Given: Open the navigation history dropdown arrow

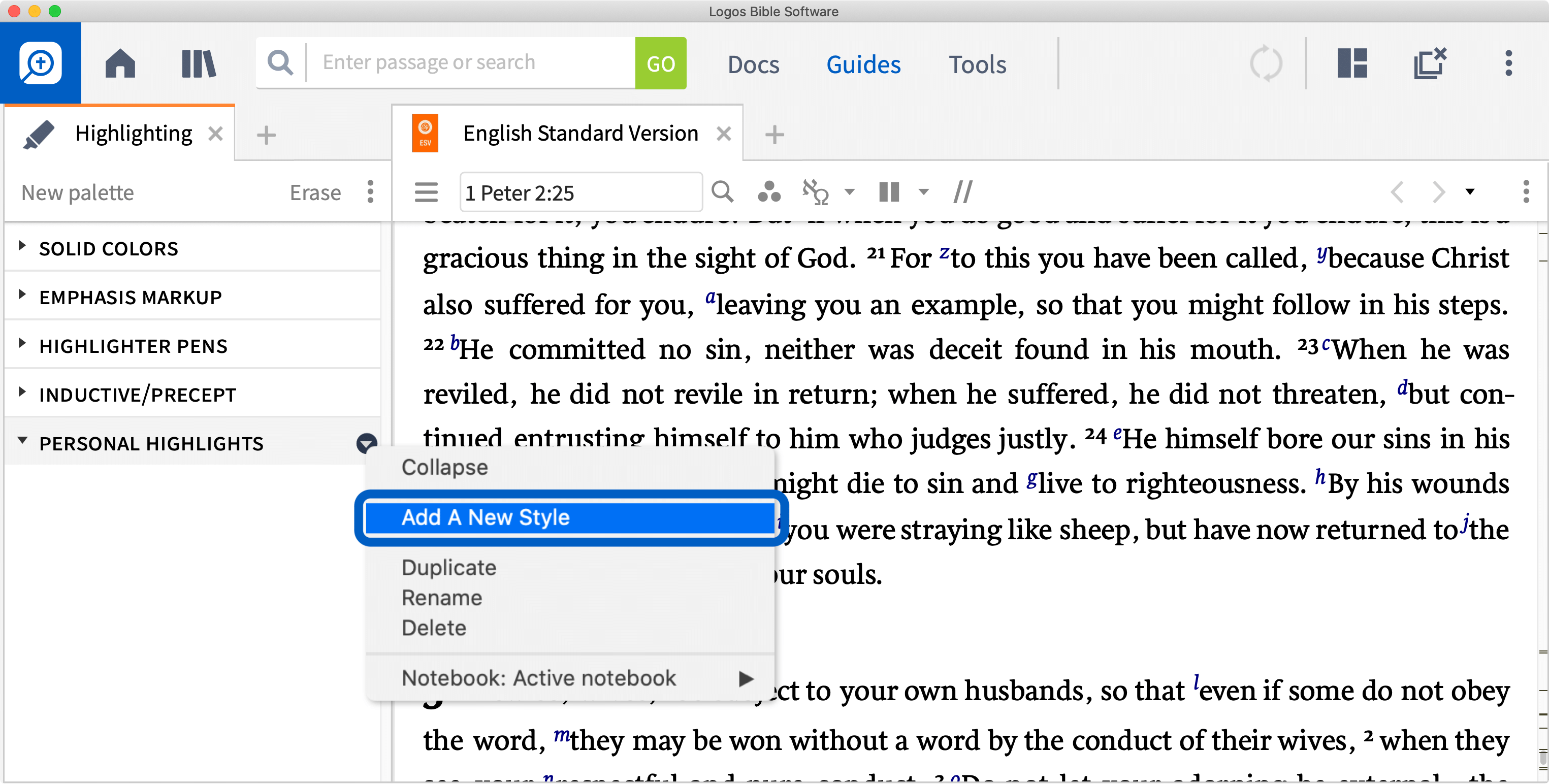Looking at the screenshot, I should (x=1470, y=192).
